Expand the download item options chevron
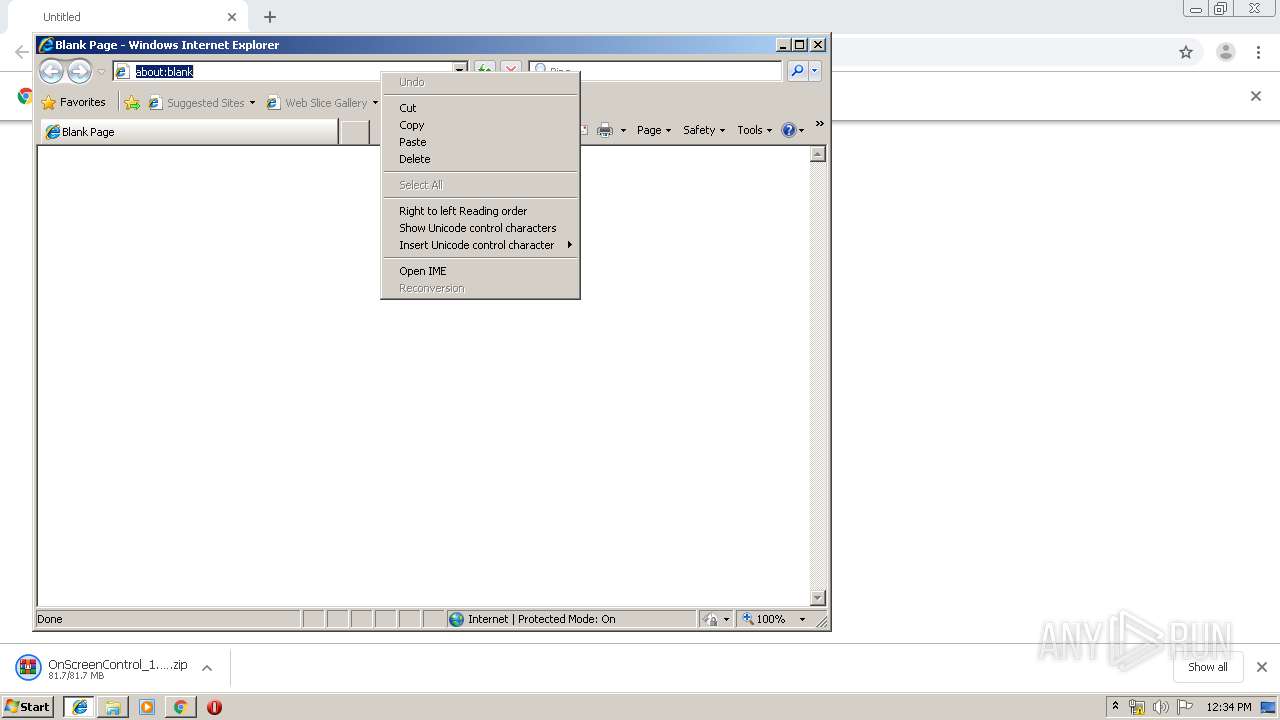The height and width of the screenshot is (720, 1280). point(207,668)
